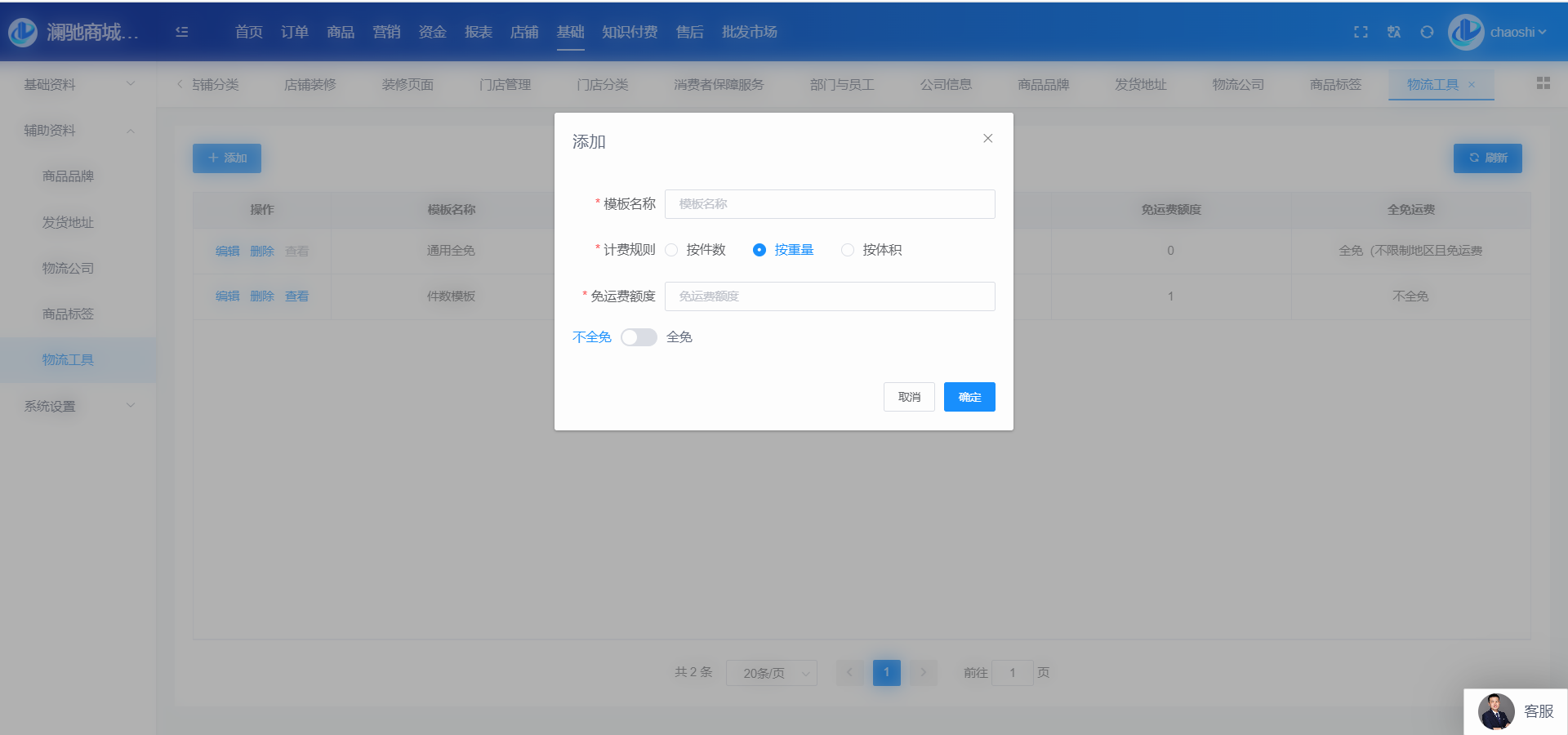
Task: Click the 确定 confirm button
Action: (969, 397)
